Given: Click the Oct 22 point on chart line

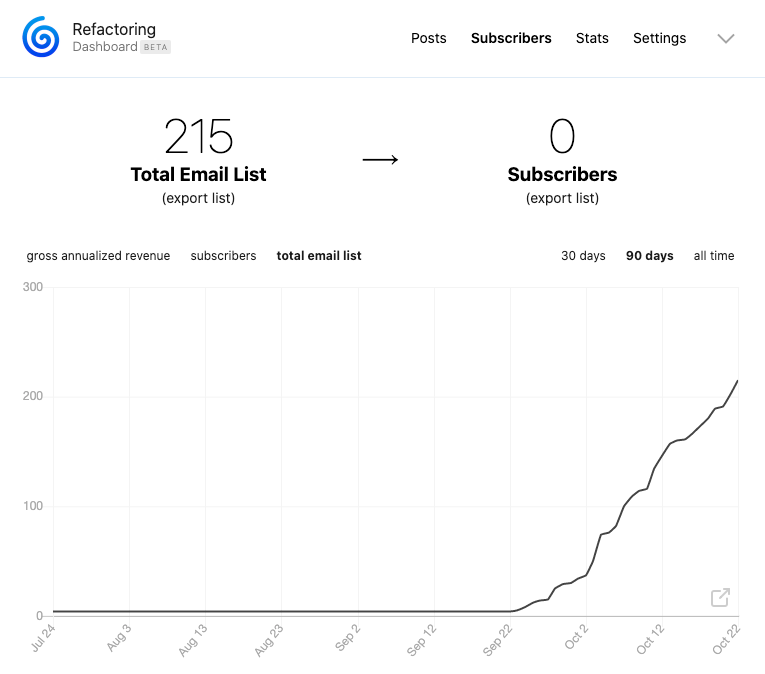Looking at the screenshot, I should [x=737, y=381].
